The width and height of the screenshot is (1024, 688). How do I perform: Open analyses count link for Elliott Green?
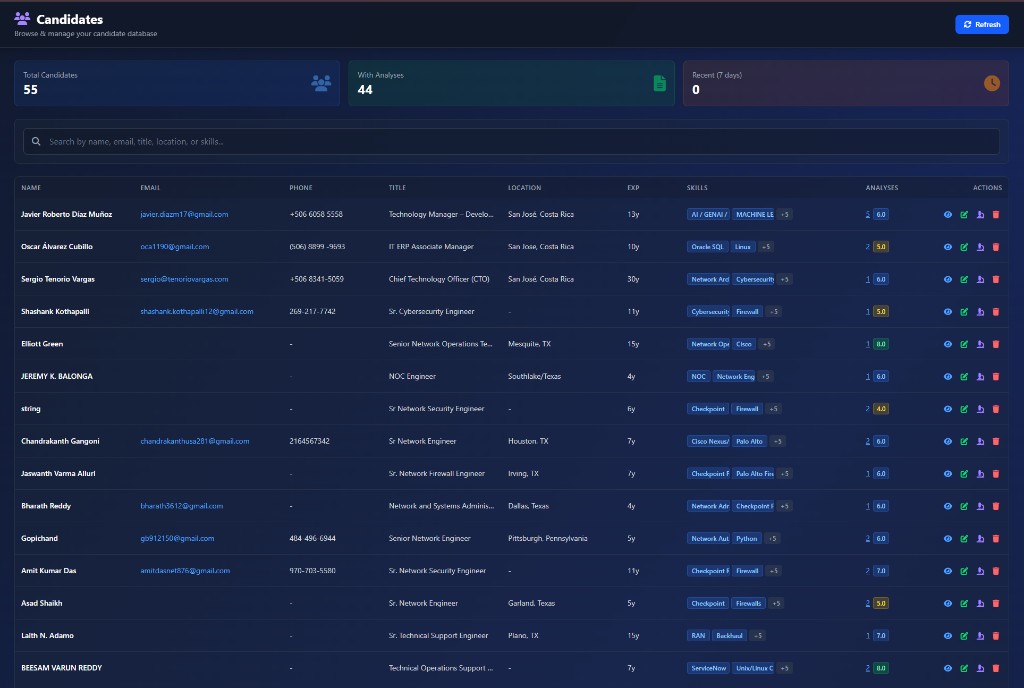point(868,344)
